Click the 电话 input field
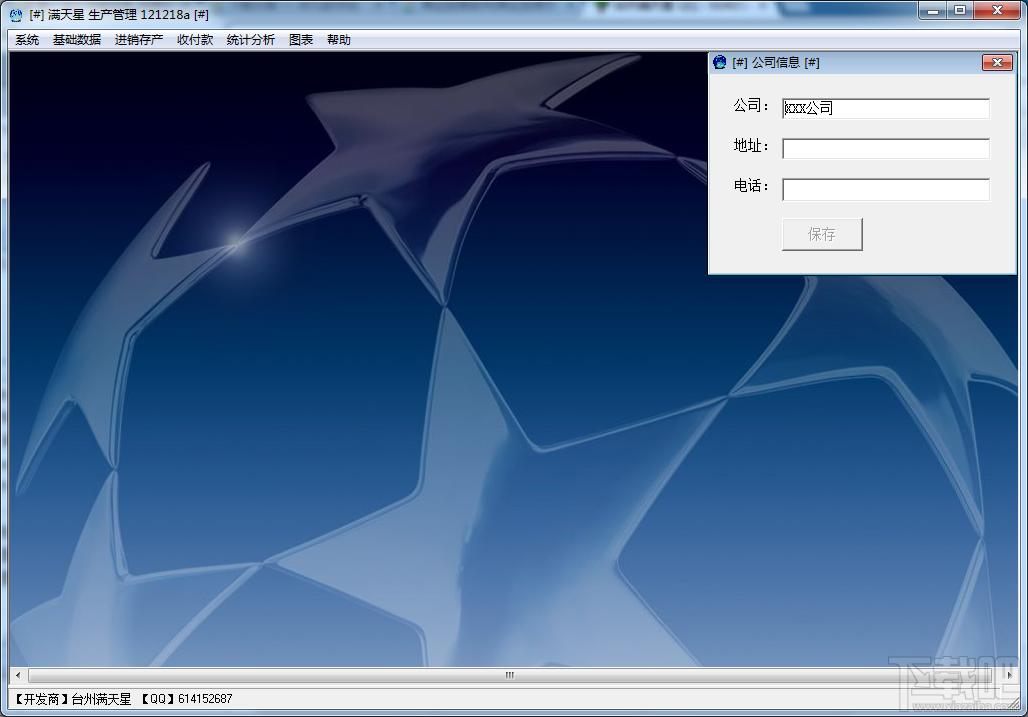1028x717 pixels. click(886, 189)
